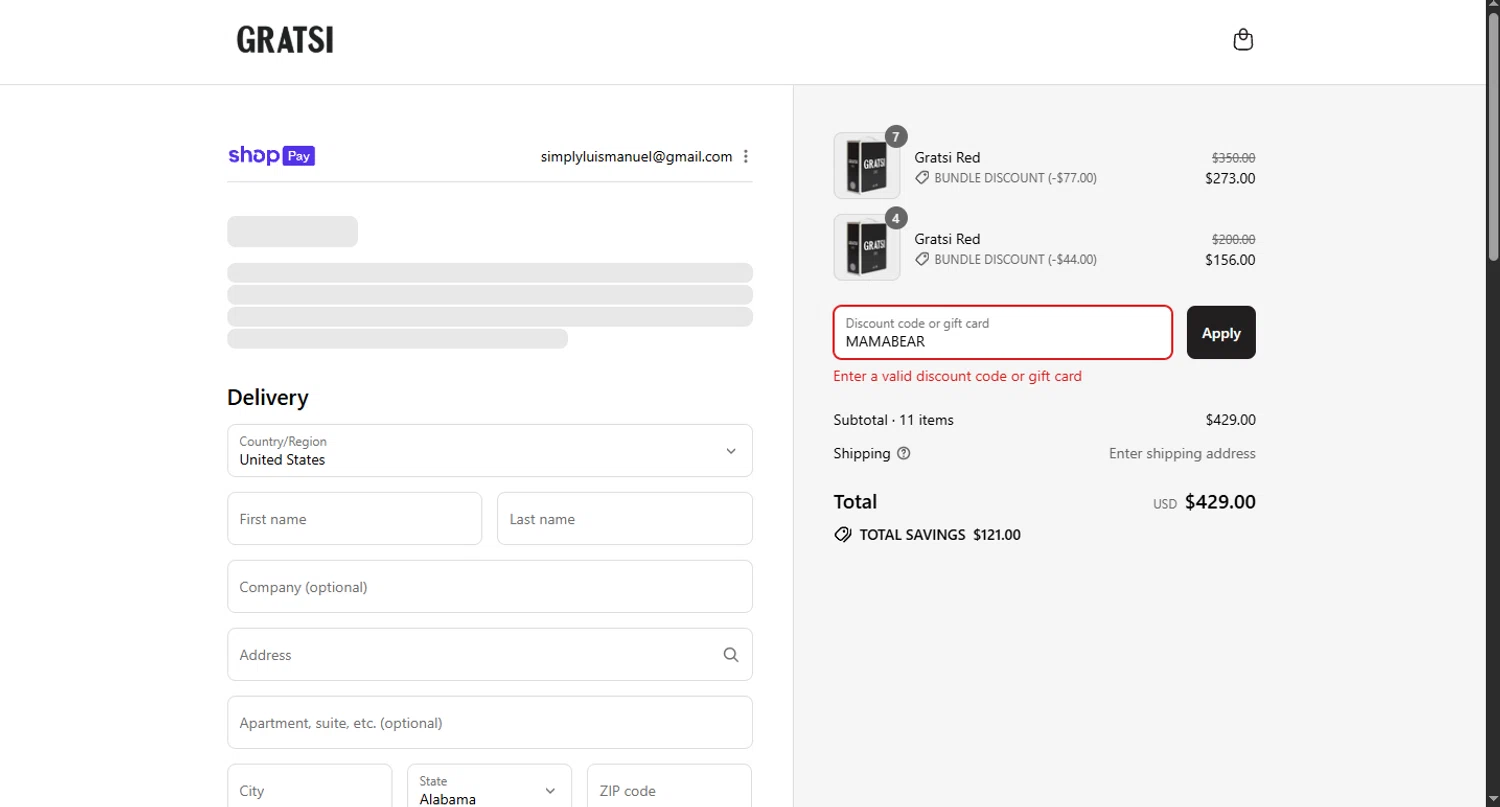Viewport: 1500px width, 807px height.
Task: Expand the Country/Region dropdown
Action: (490, 451)
